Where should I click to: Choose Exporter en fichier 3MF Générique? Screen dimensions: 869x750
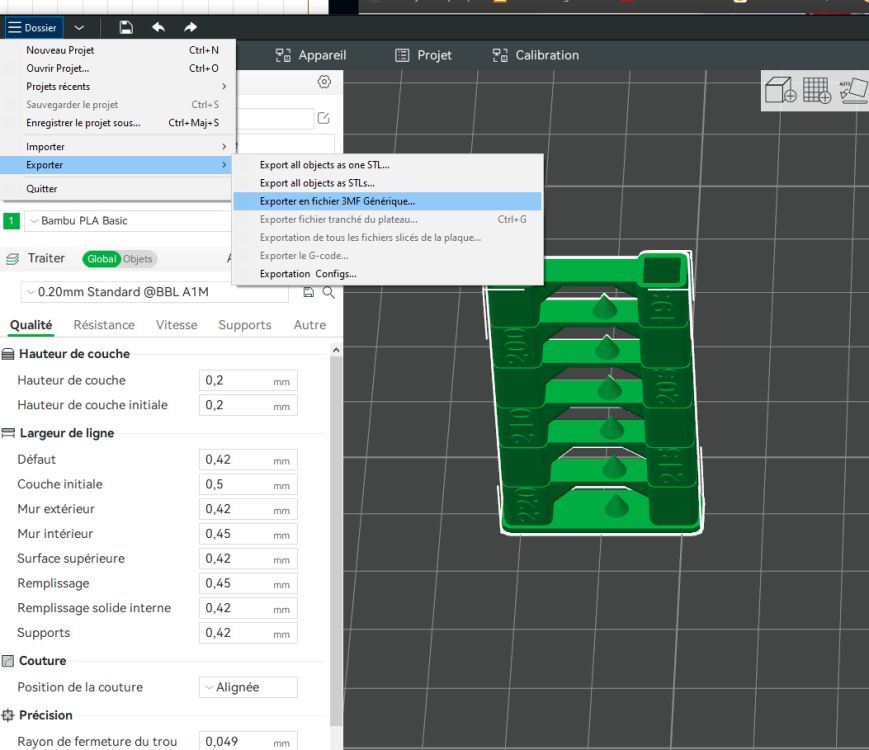pos(337,201)
